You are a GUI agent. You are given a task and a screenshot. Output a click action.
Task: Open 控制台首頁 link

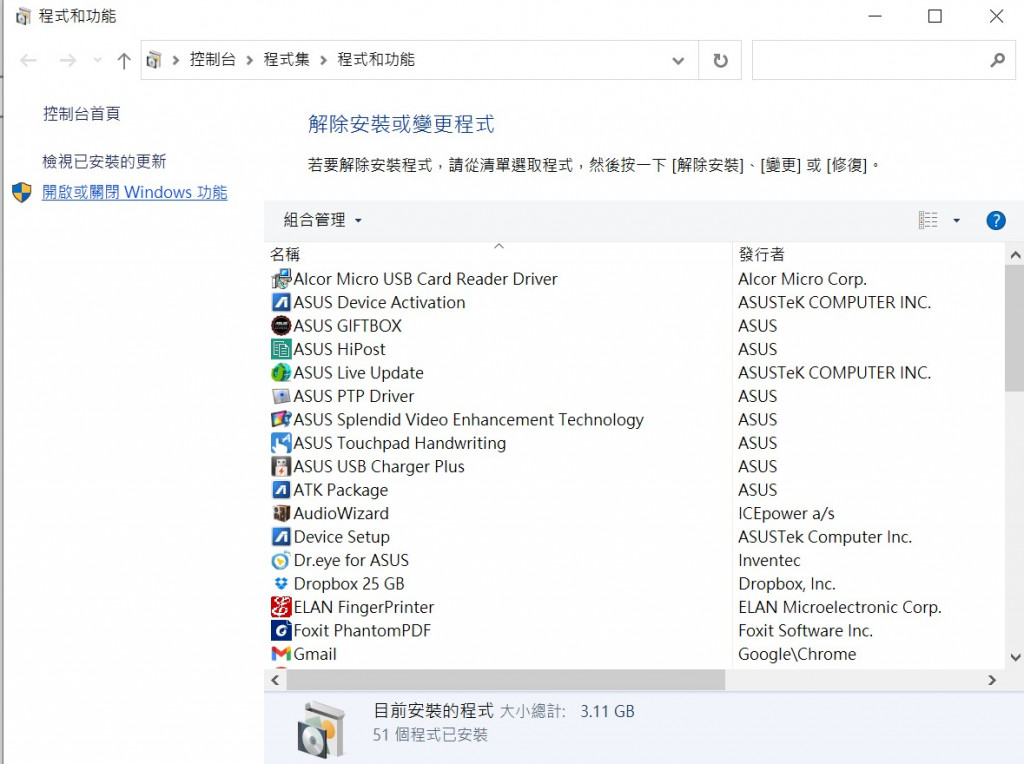[x=82, y=114]
